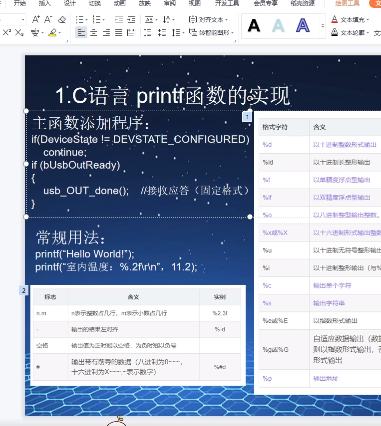Open the font size dropdown
381x426 pixels.
pyautogui.click(x=23, y=20)
